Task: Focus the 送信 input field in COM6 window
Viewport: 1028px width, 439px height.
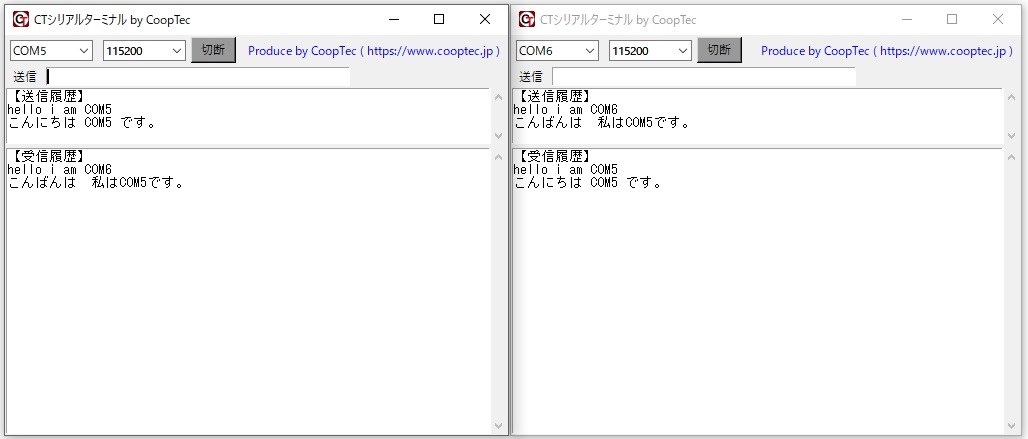Action: (703, 76)
